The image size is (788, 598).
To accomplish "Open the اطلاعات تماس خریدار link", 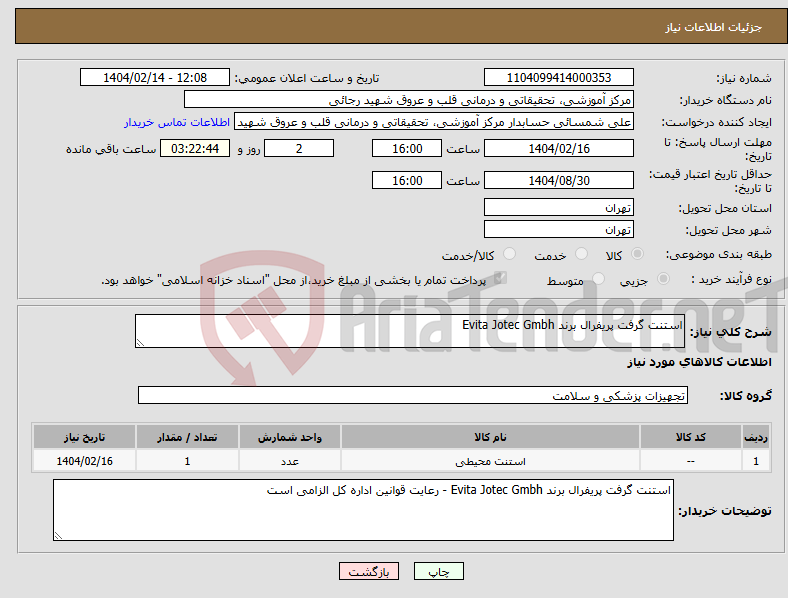I will pyautogui.click(x=177, y=122).
